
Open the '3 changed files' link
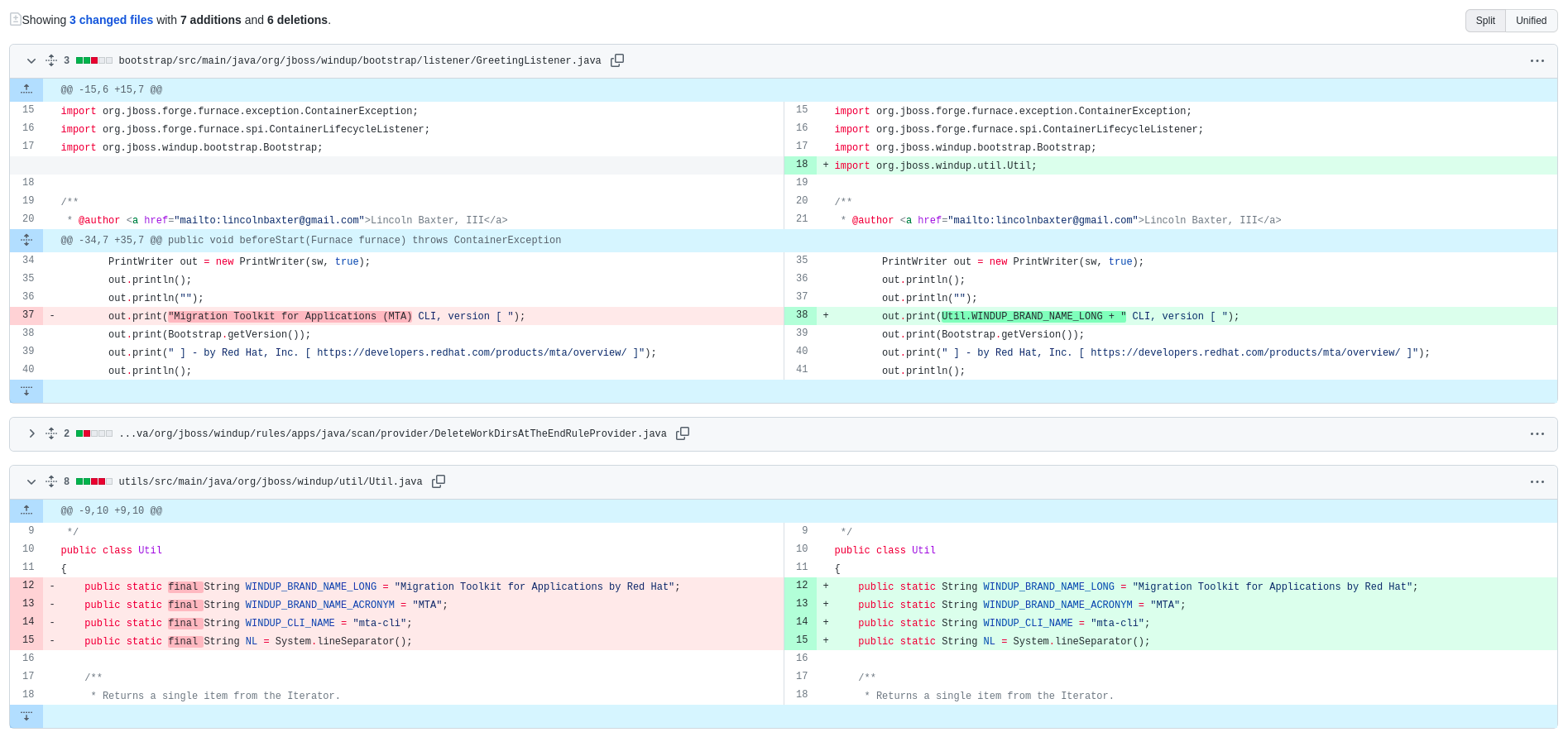pyautogui.click(x=111, y=20)
